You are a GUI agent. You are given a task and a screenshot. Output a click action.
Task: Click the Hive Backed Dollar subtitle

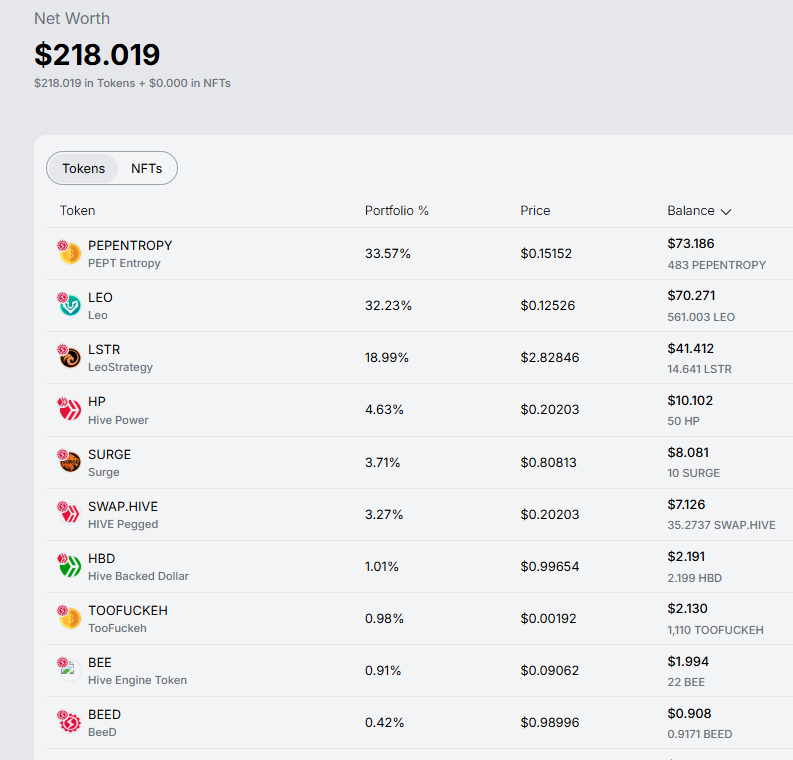point(138,576)
